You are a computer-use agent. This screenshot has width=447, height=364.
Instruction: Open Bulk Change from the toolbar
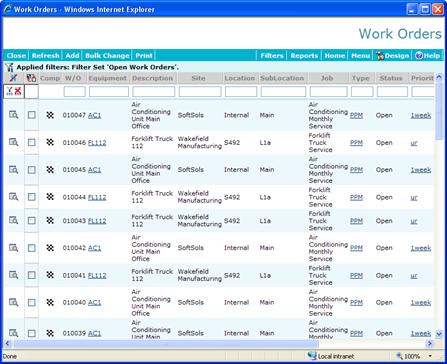click(x=107, y=56)
